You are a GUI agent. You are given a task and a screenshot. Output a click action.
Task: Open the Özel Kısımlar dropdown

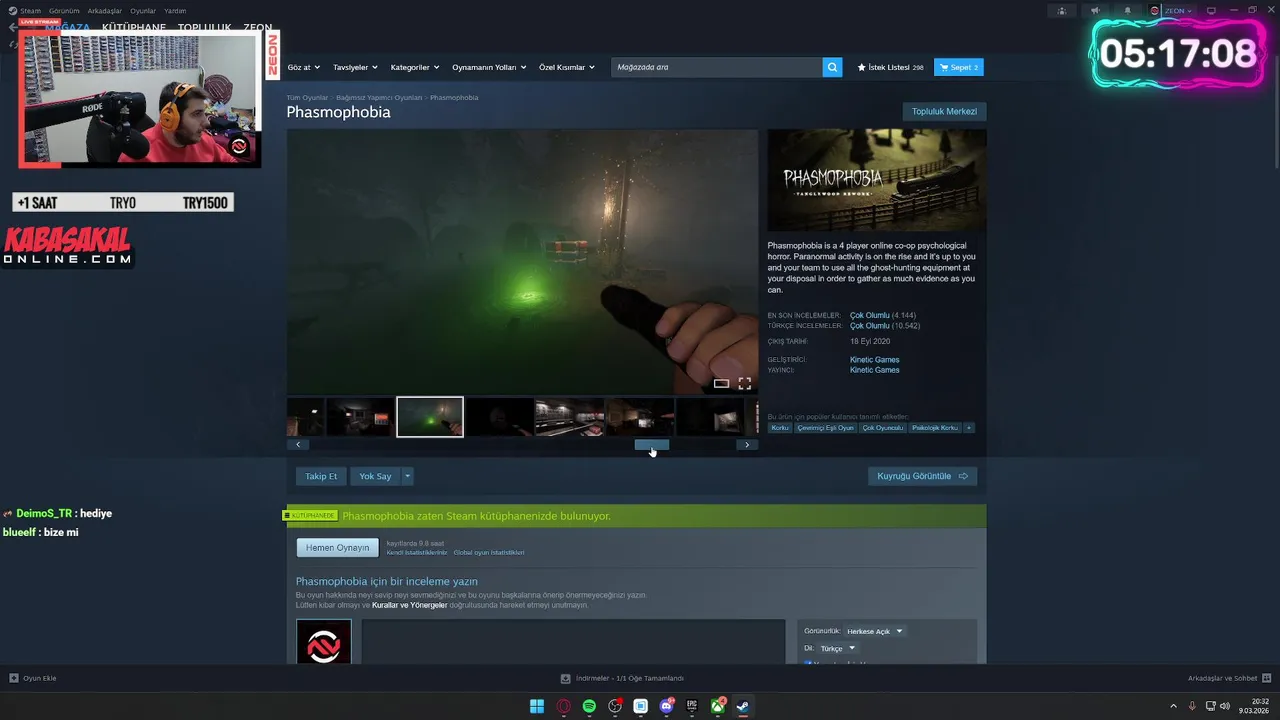(x=567, y=67)
